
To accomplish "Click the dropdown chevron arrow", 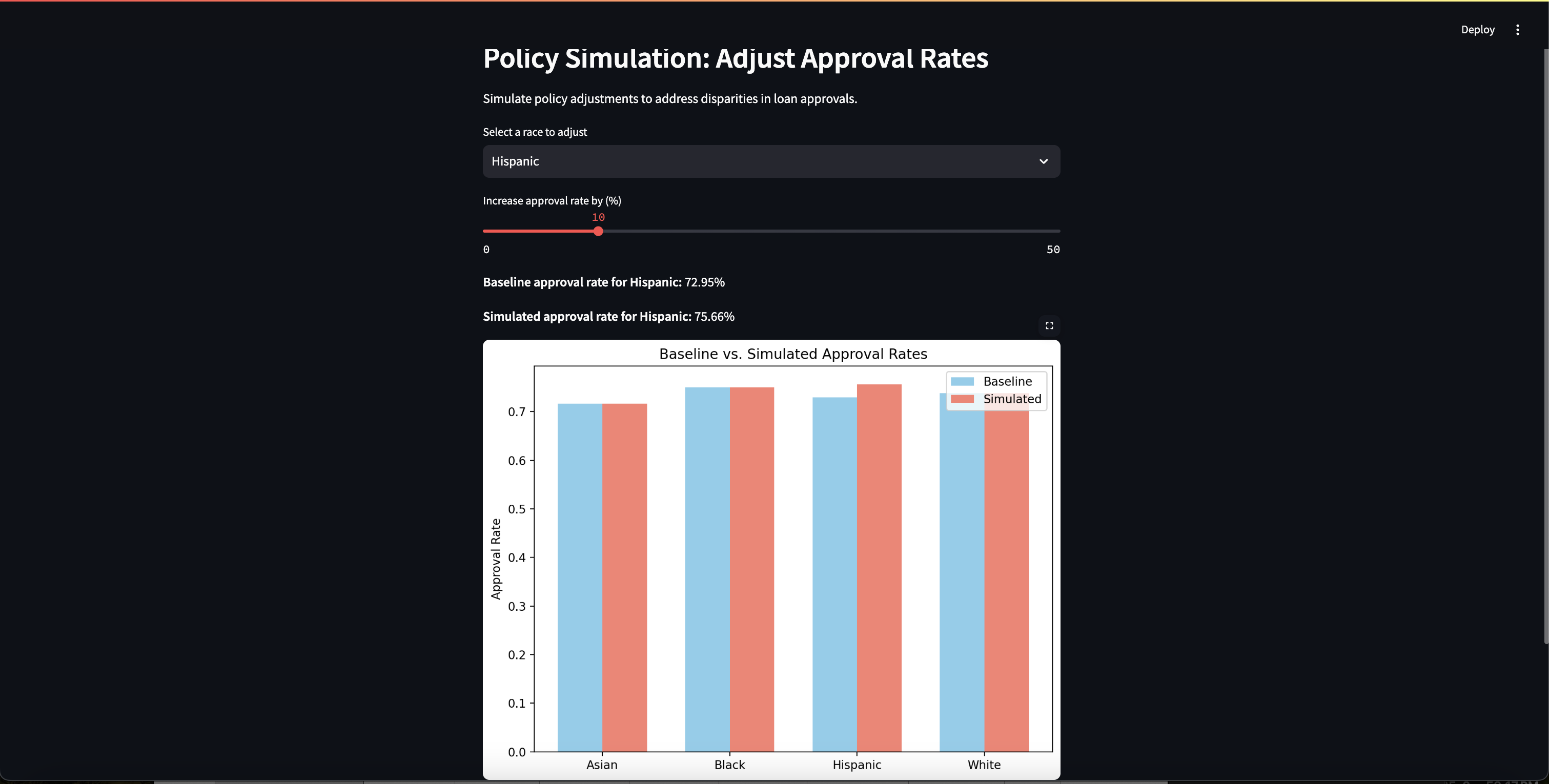I will [x=1043, y=161].
